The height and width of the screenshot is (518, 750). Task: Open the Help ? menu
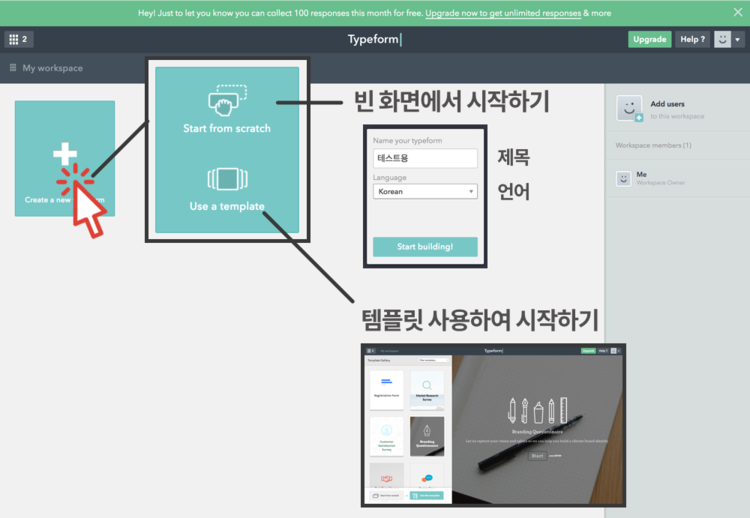click(692, 39)
